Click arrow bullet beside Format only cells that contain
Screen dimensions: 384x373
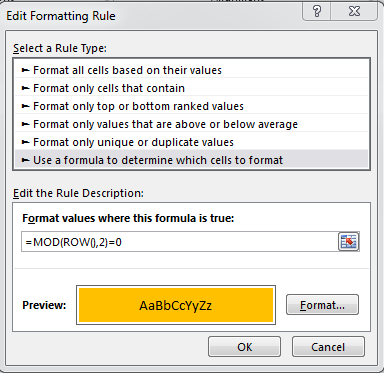[25, 88]
